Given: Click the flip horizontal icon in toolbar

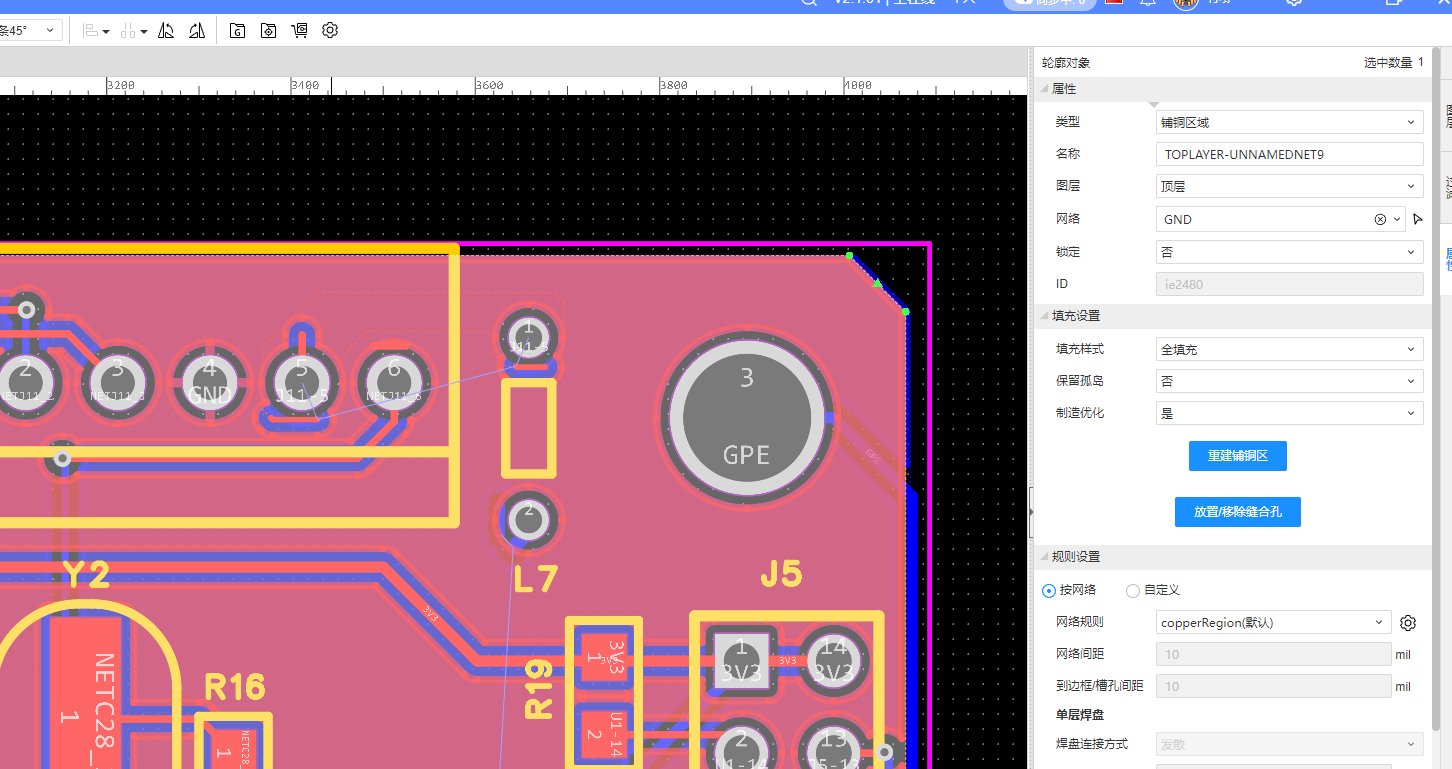Looking at the screenshot, I should click(166, 31).
